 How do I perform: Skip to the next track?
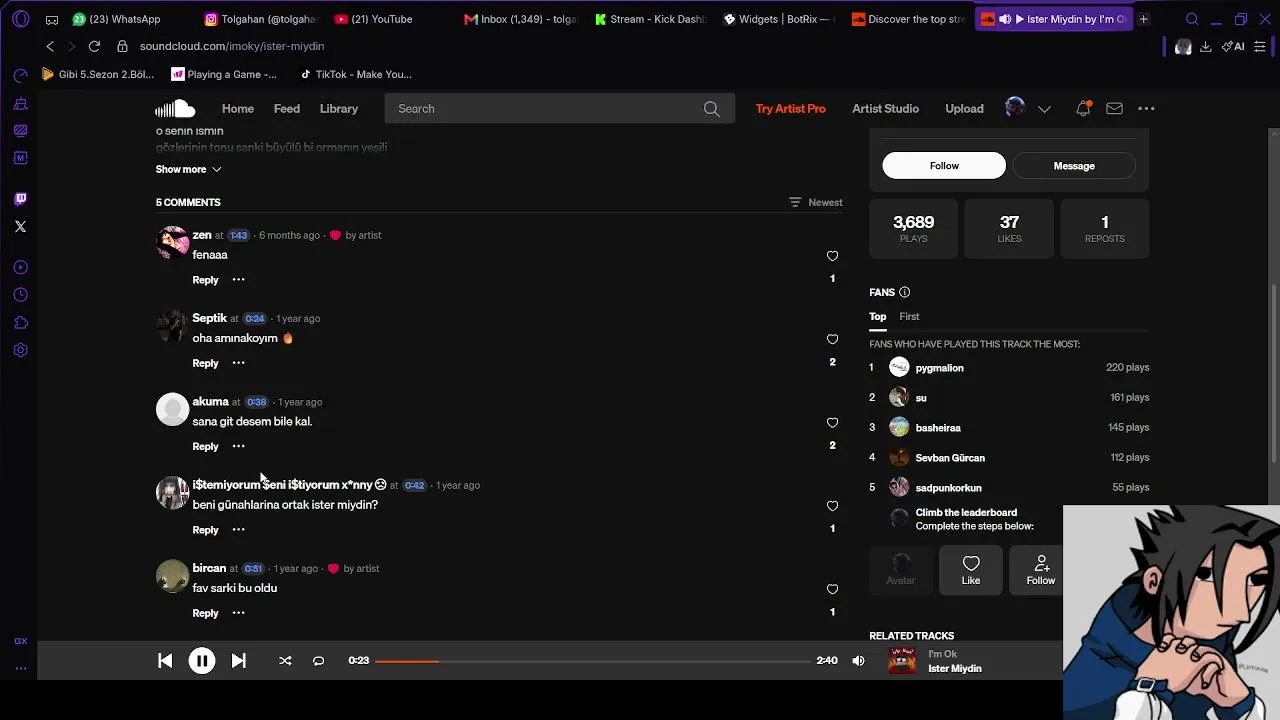coord(238,661)
